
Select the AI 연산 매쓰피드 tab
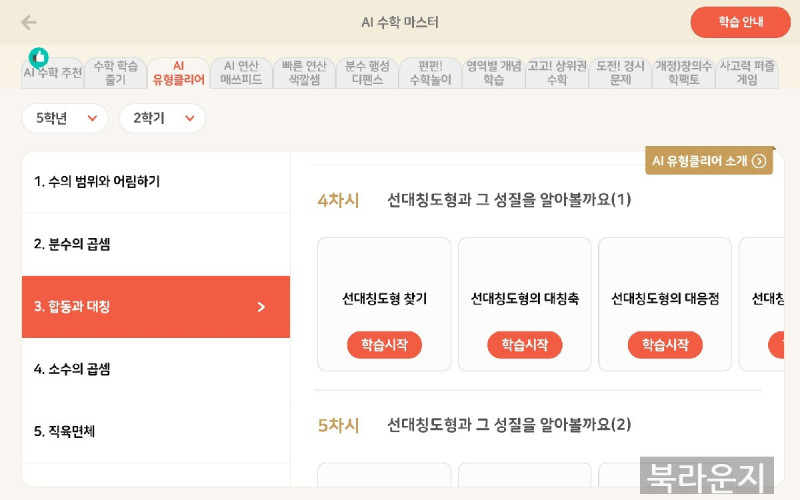(241, 73)
